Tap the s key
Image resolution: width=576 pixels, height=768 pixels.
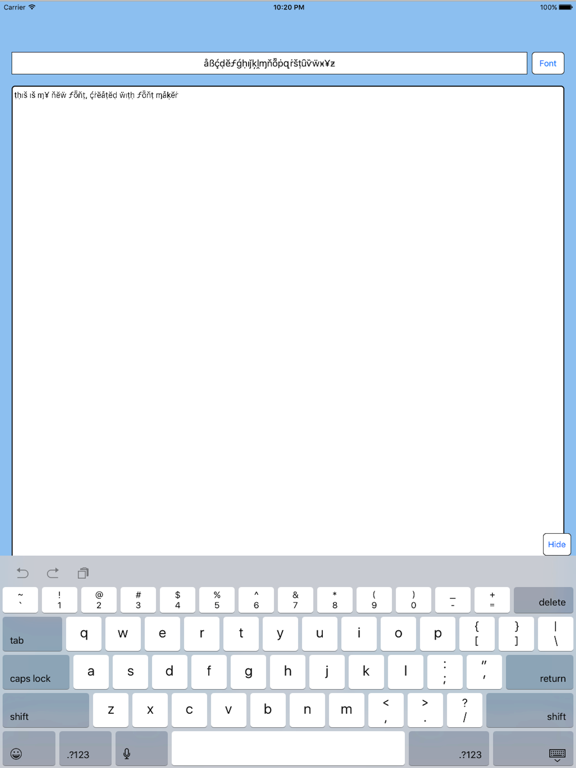130,672
